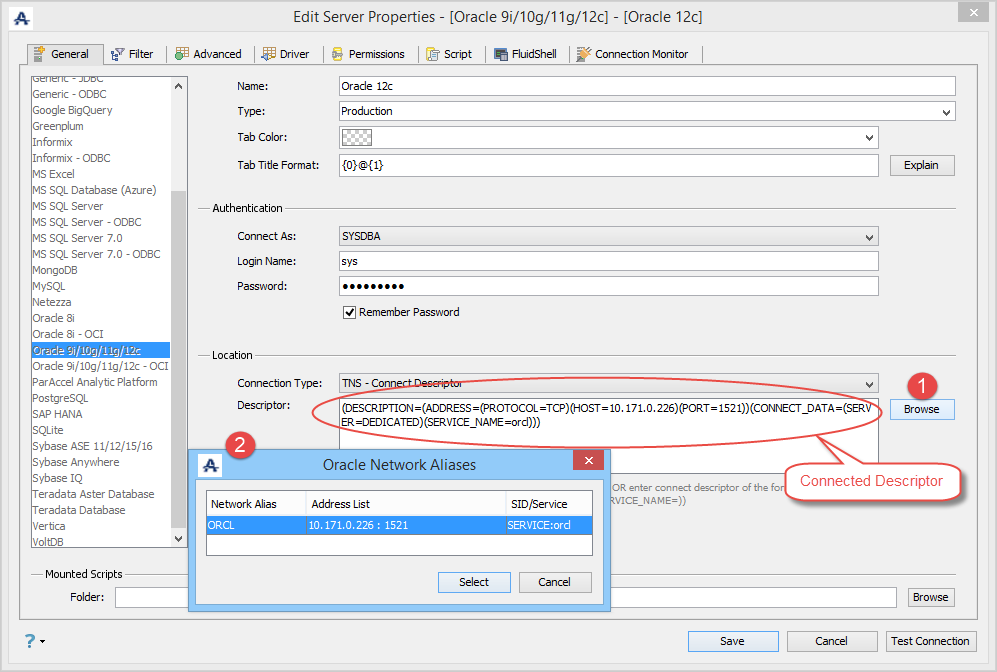Expand the Type dropdown showing Production

point(647,111)
